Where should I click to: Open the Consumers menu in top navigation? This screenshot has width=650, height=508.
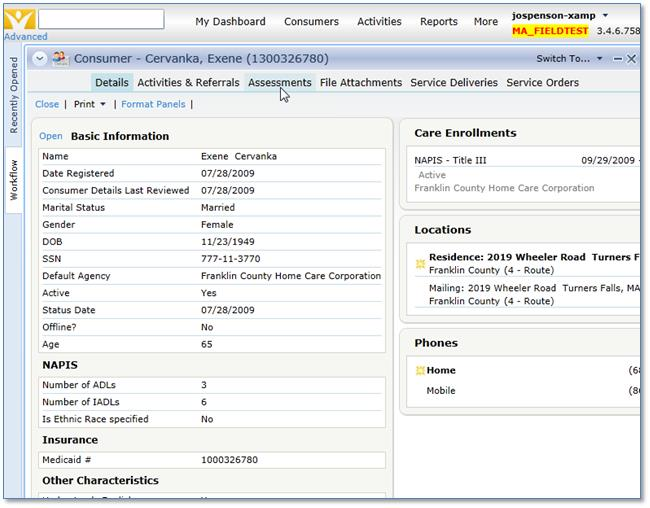point(311,21)
